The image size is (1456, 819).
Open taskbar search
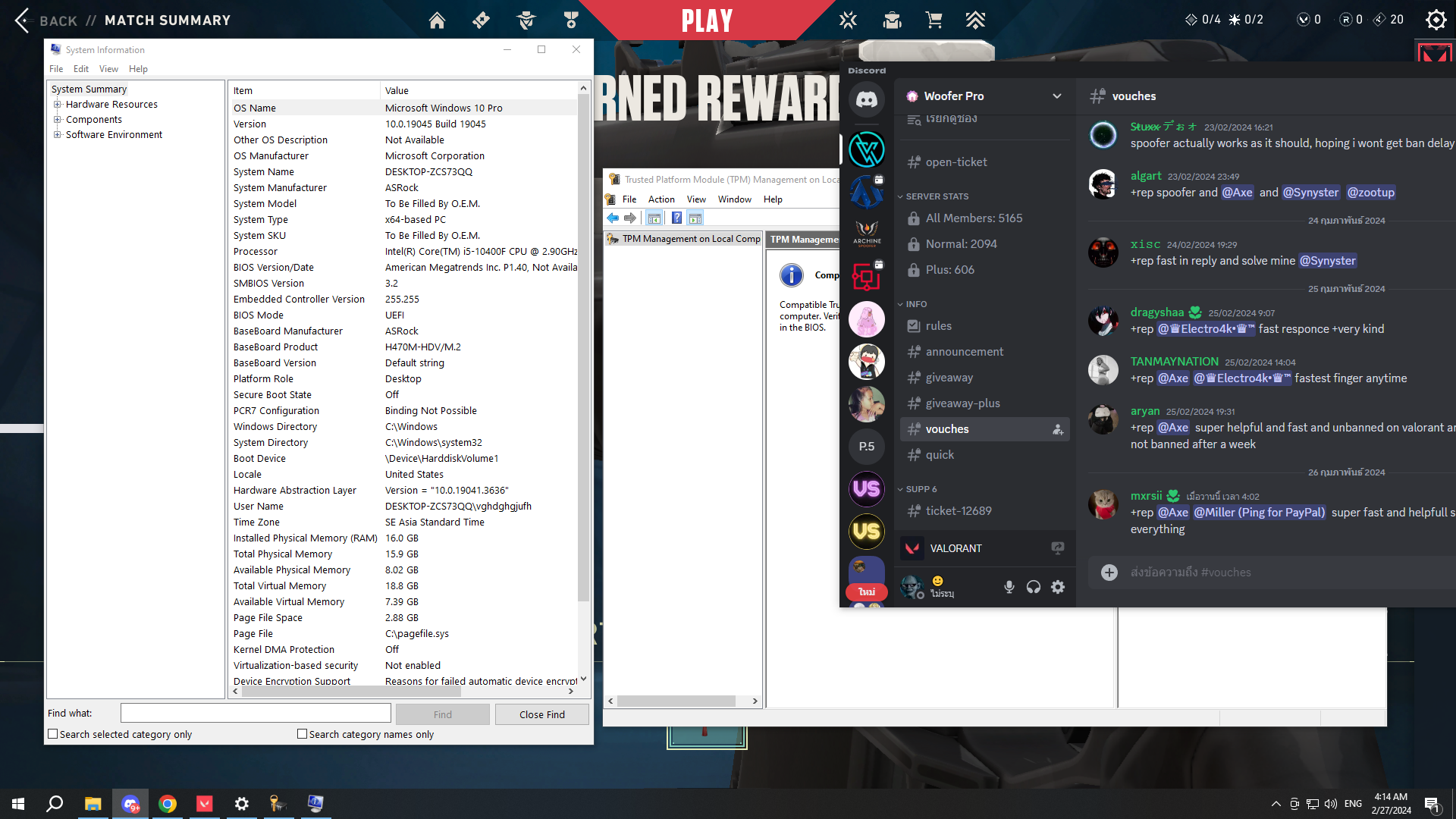pos(55,804)
